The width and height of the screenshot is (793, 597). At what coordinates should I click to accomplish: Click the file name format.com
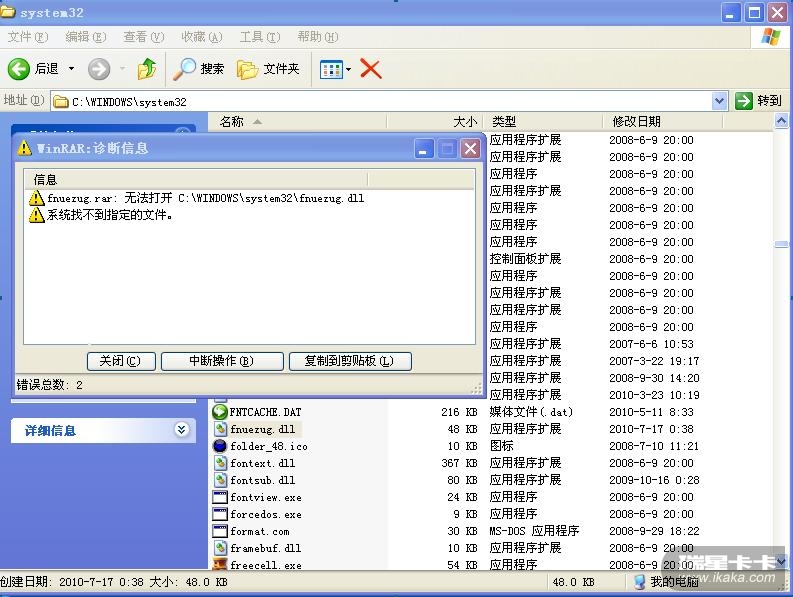[259, 531]
